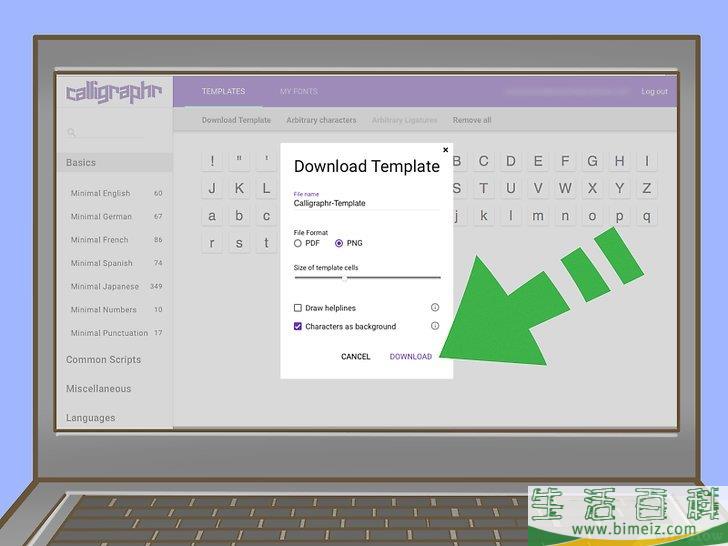Click the uppercase K character tile
The image size is (728, 546).
[x=239, y=188]
